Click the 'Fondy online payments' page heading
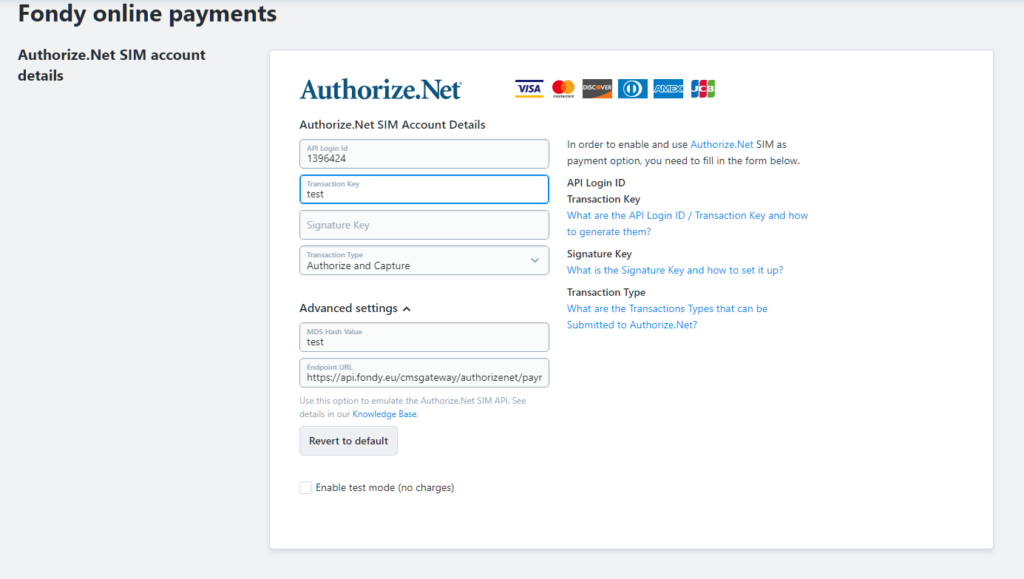This screenshot has height=579, width=1024. point(148,14)
